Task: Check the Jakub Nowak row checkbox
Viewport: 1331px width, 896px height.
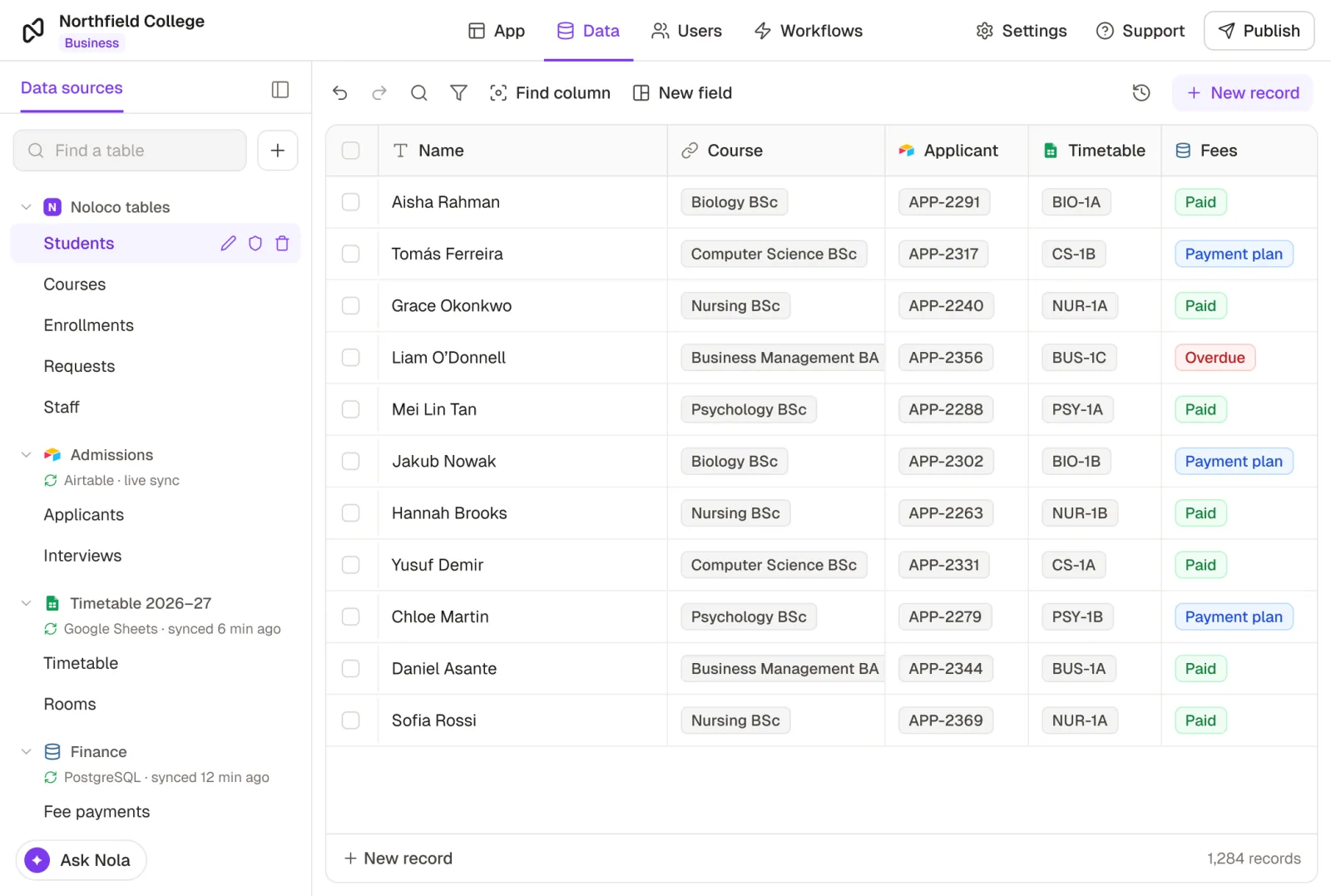Action: tap(351, 462)
